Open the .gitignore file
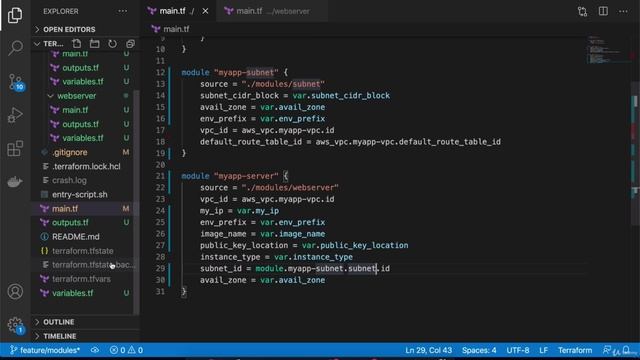The height and width of the screenshot is (360, 640). tap(70, 152)
